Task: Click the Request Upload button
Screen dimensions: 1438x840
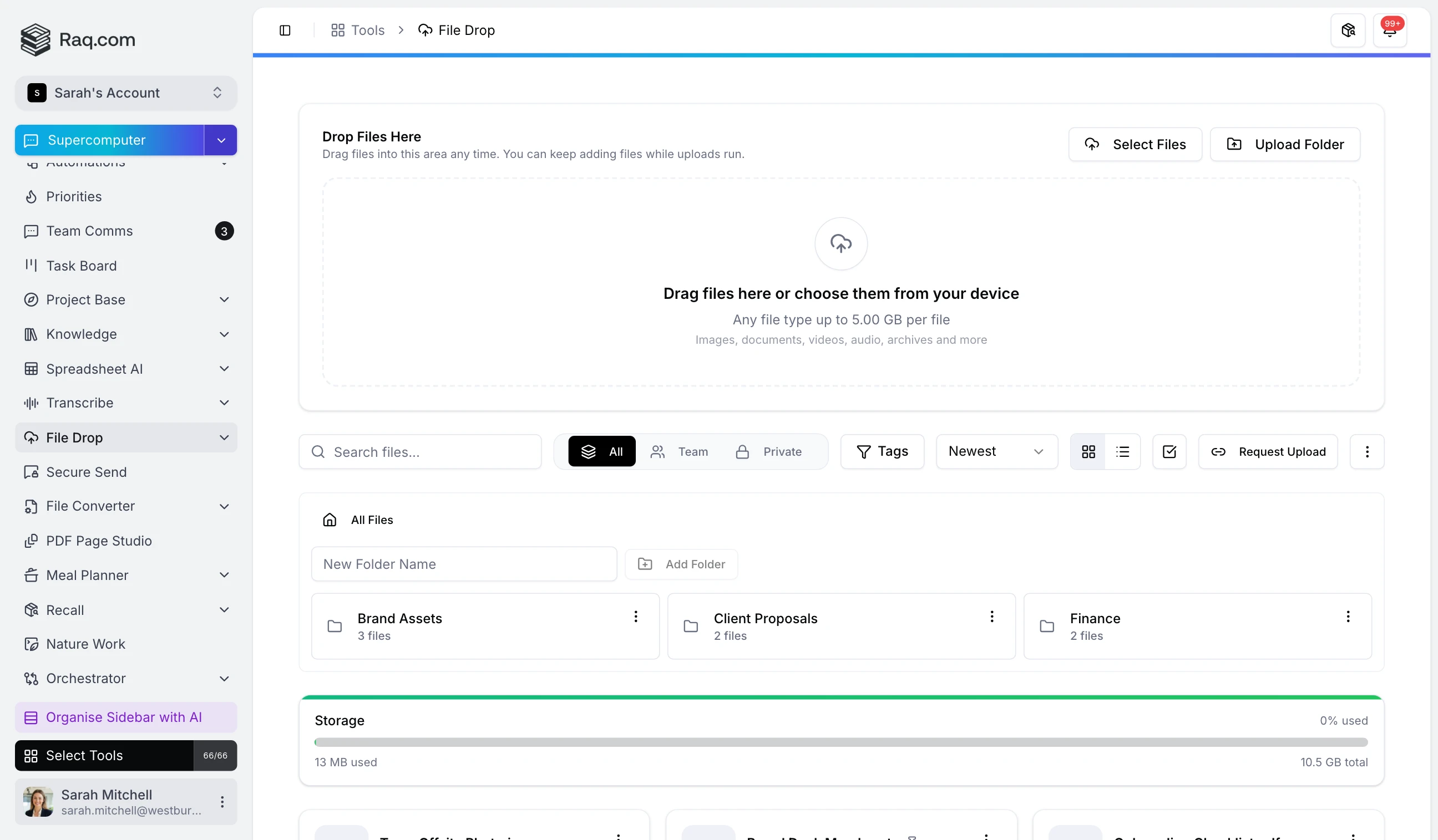Action: 1267,452
